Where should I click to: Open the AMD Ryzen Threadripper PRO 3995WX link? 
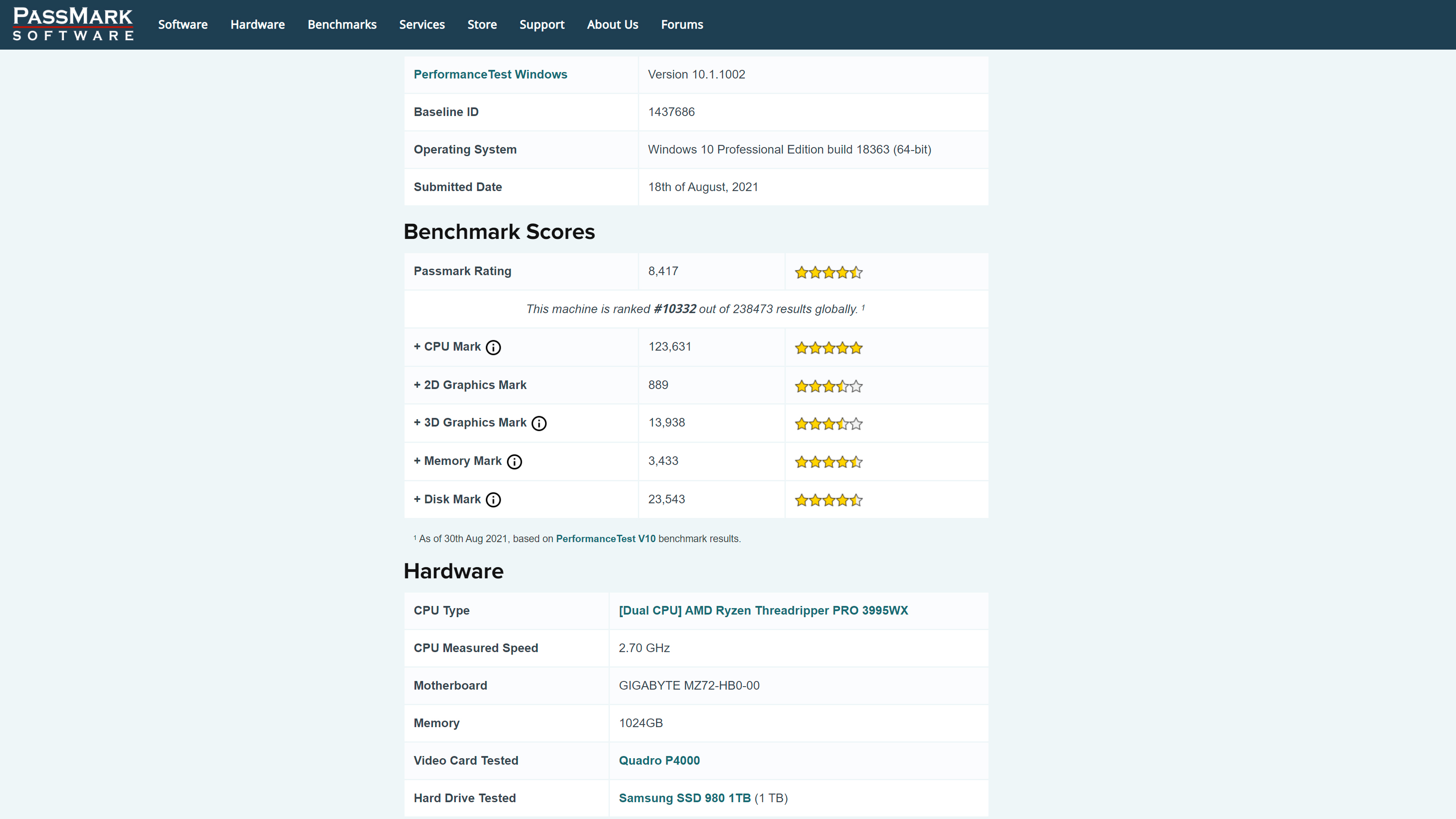pyautogui.click(x=763, y=610)
